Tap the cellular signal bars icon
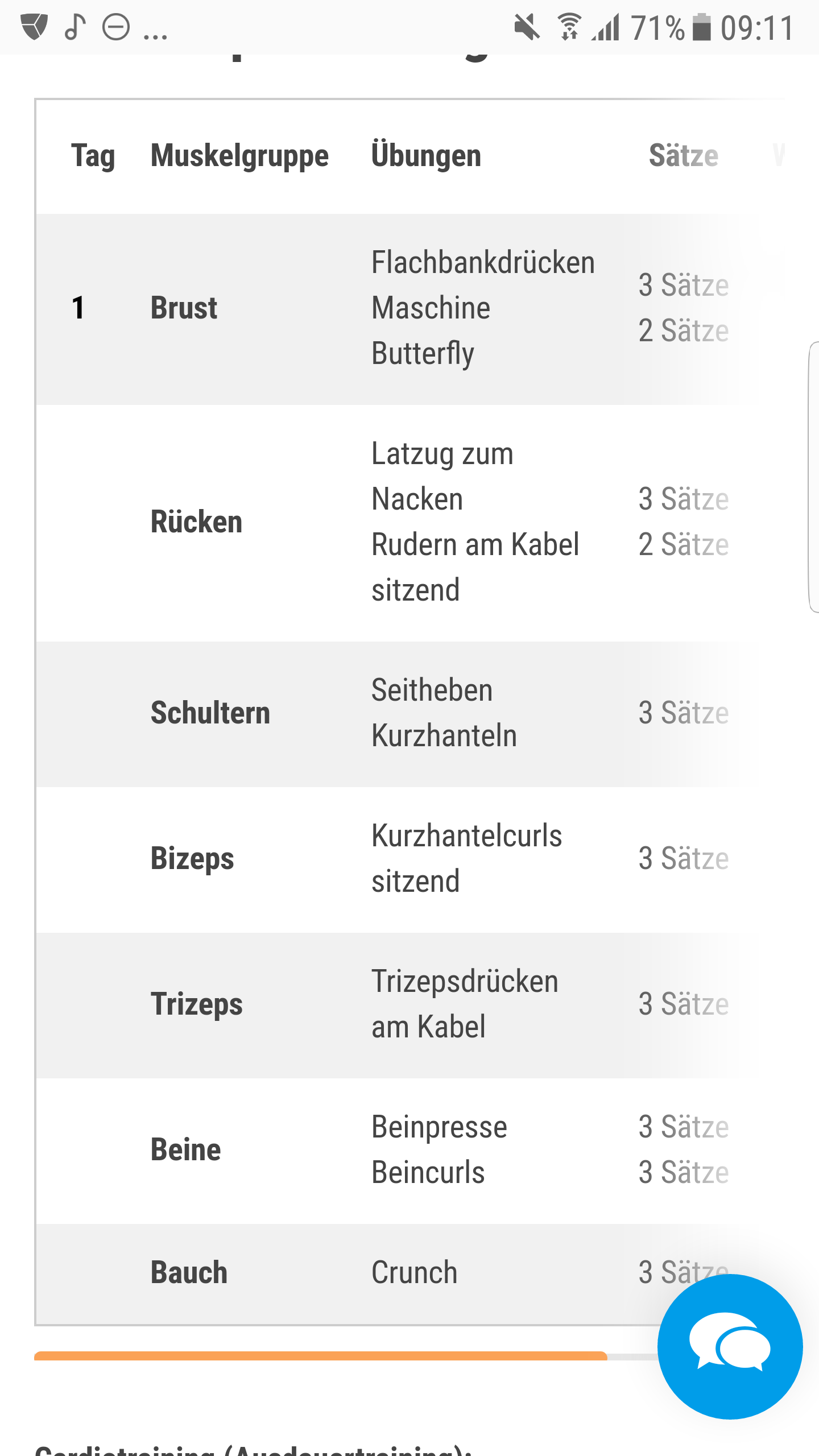This screenshot has height=1456, width=819. pyautogui.click(x=606, y=27)
